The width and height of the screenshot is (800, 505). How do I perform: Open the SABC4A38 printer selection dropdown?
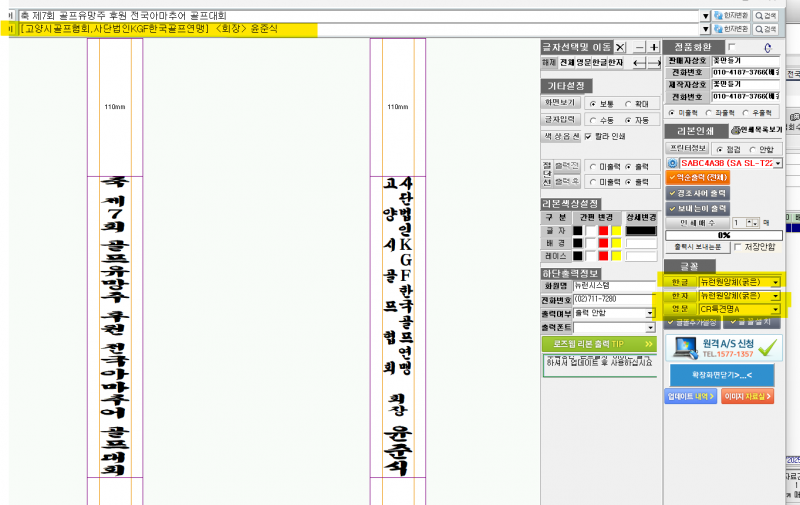pyautogui.click(x=777, y=163)
